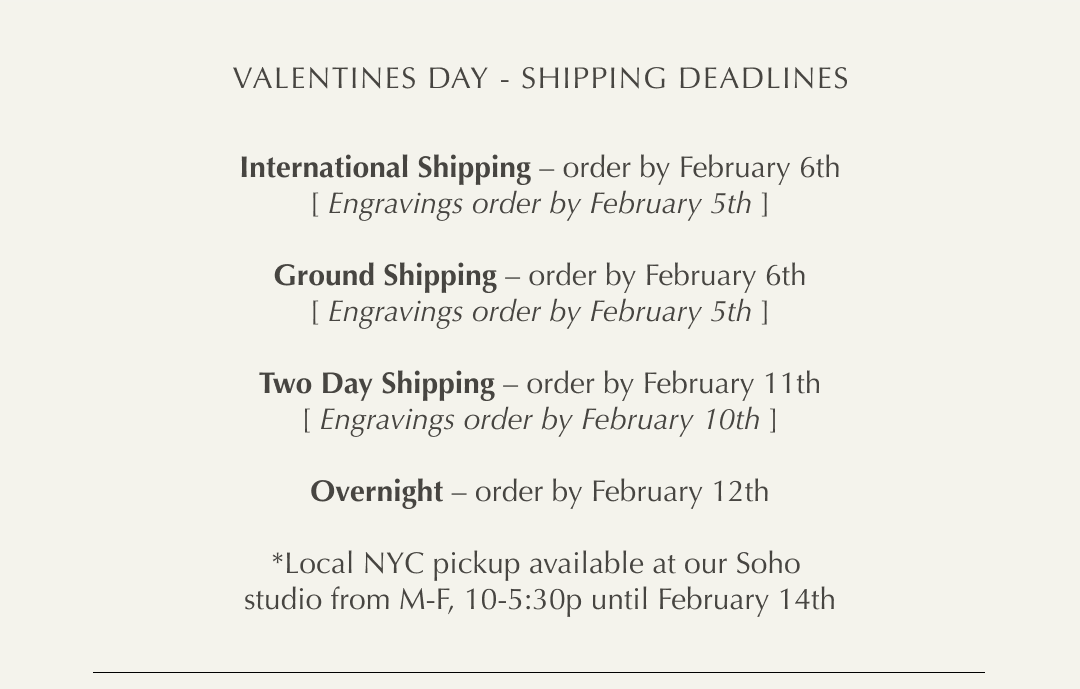Click the bold International Shipping label
Screen dimensions: 1080x689
pos(385,168)
